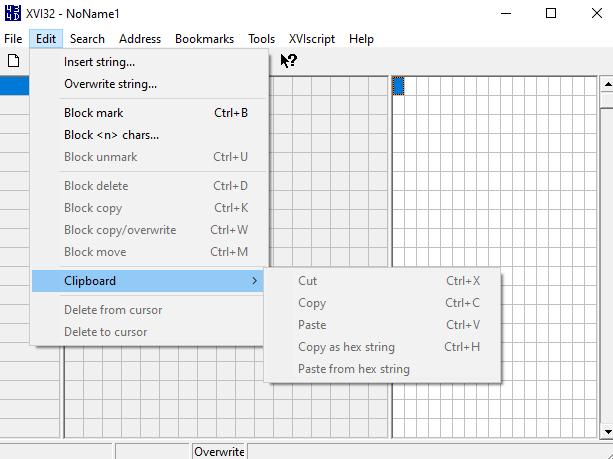Open the Address menu
613x459 pixels.
(140, 39)
